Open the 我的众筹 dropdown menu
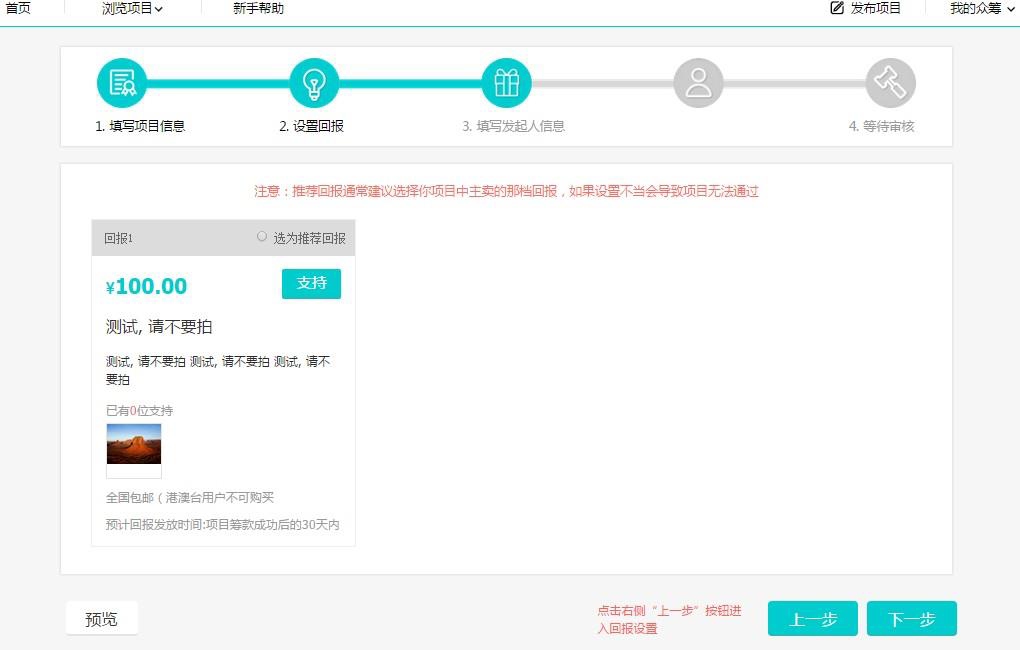The width and height of the screenshot is (1020, 650). click(982, 8)
